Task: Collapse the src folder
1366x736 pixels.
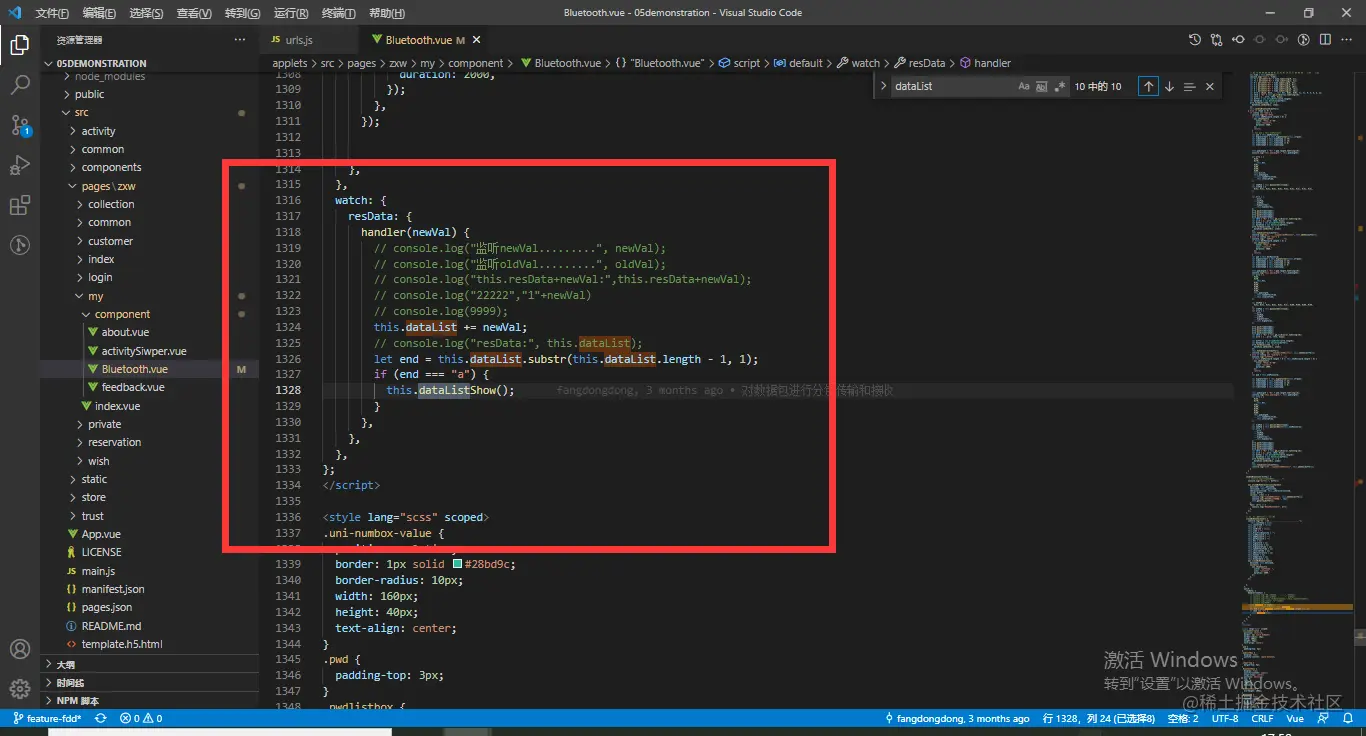Action: click(x=150, y=112)
